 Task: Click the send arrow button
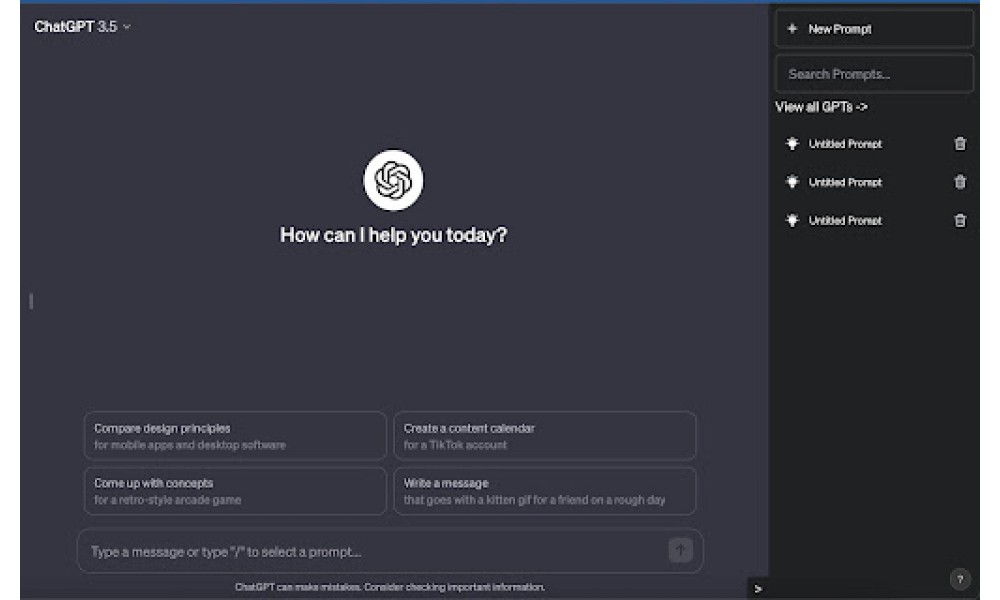pos(680,550)
